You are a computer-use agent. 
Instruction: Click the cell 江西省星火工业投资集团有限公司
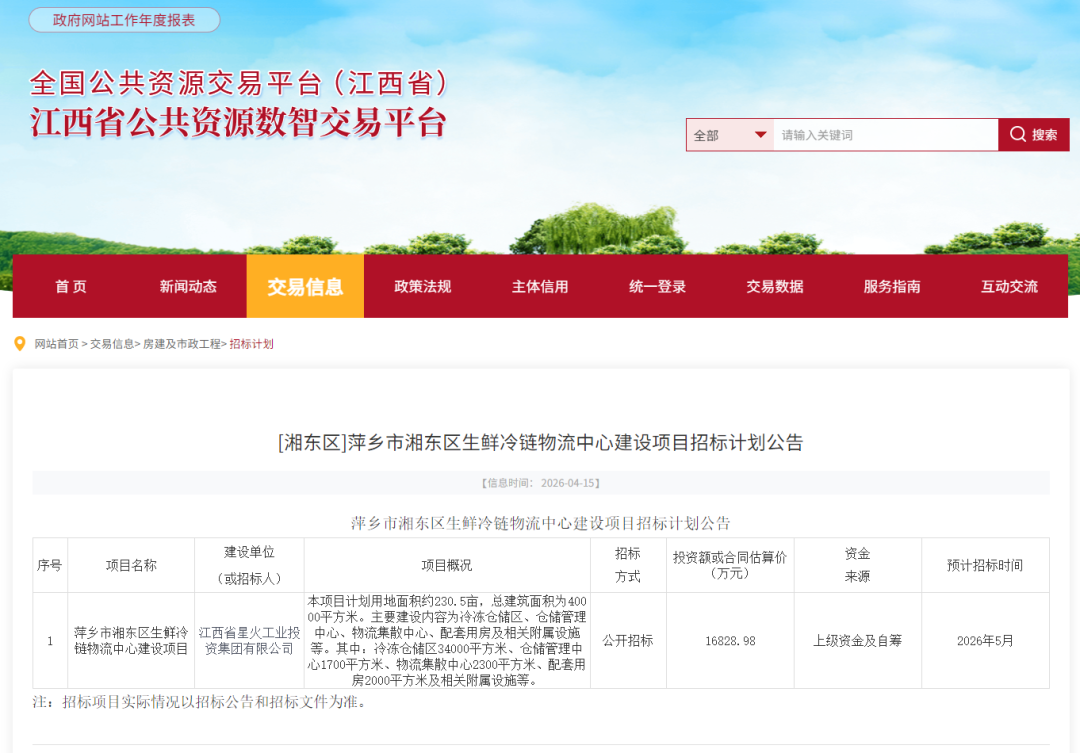coord(249,641)
